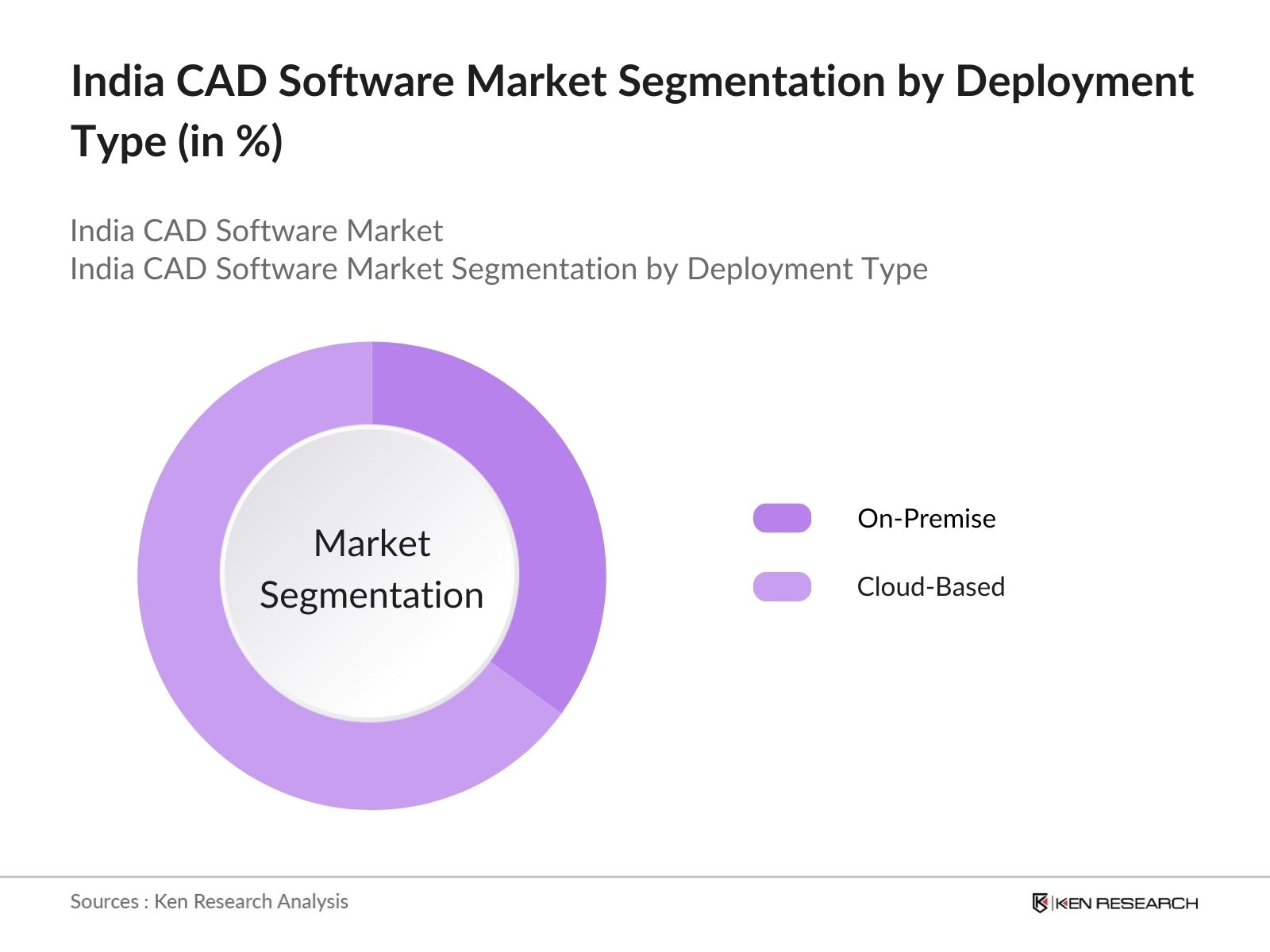Click 'Deployment' in the main title
1270x952 pixels.
1074,81
